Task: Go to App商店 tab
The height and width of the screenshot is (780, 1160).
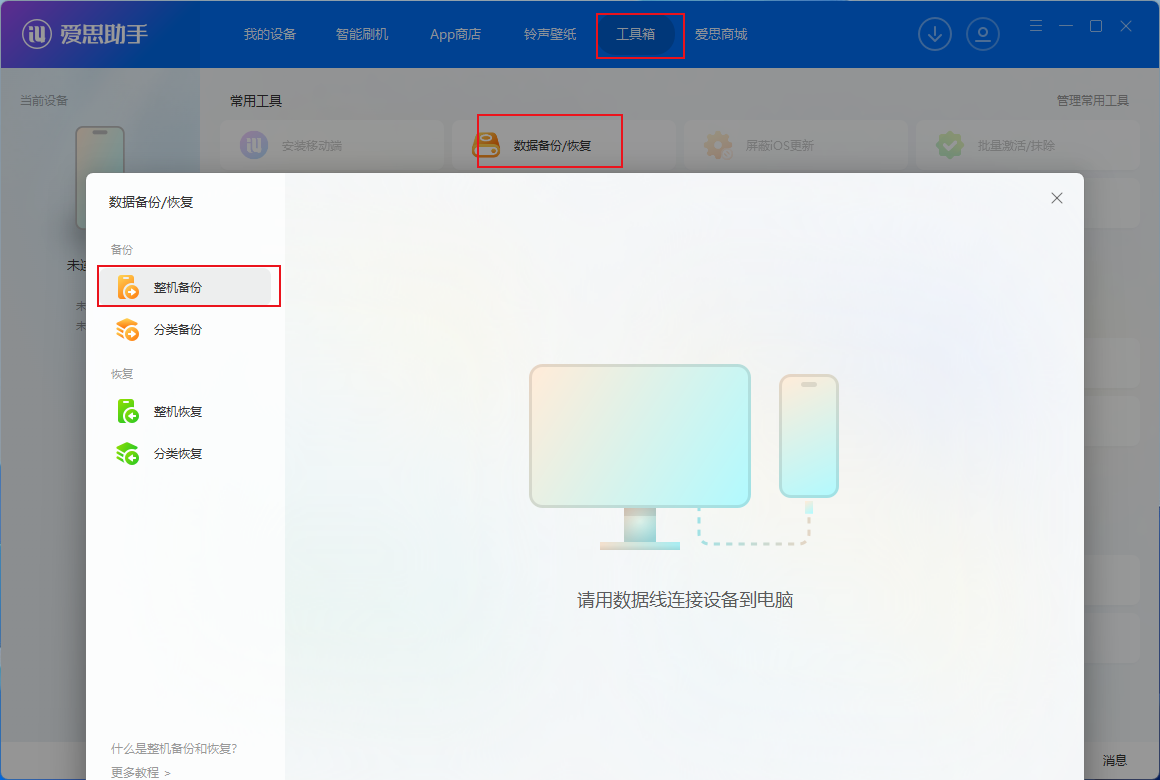Action: [455, 34]
